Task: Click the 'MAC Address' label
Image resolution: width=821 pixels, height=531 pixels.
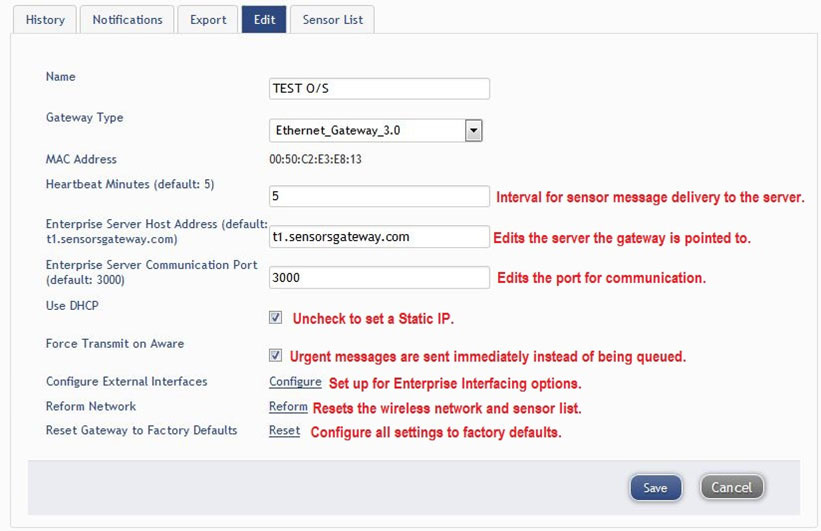Action: tap(81, 159)
